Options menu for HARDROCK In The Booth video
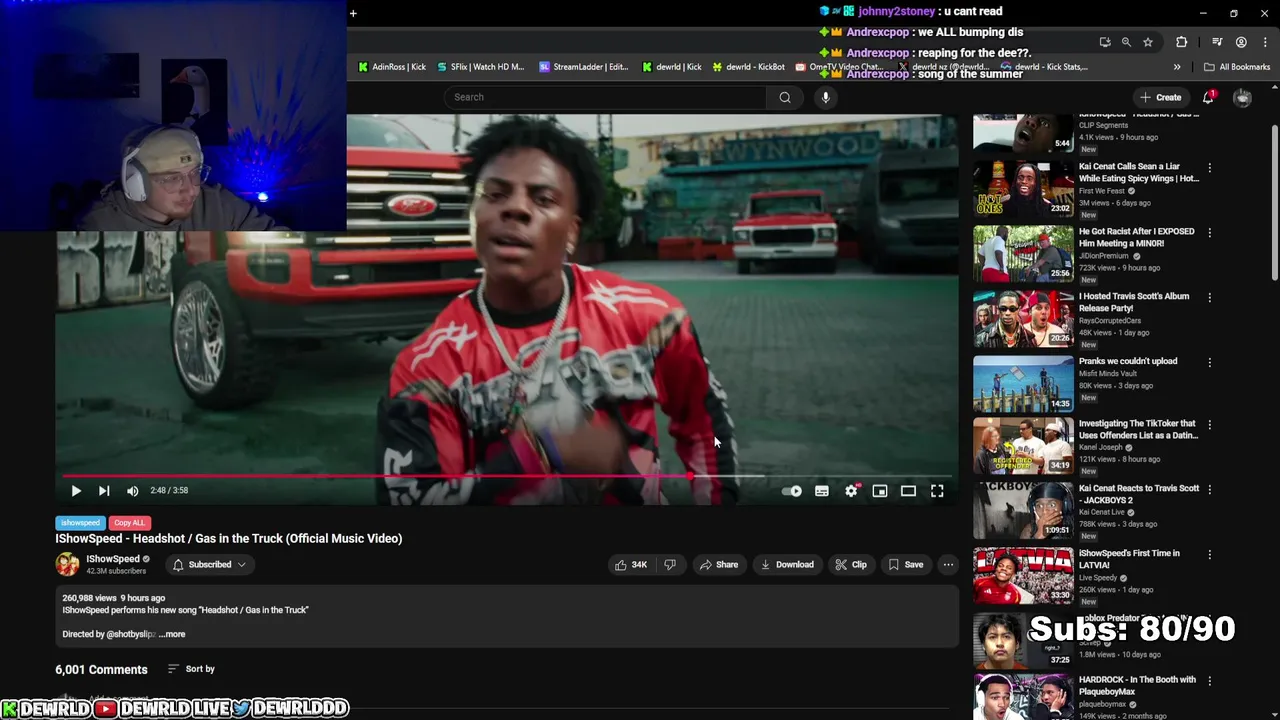The height and width of the screenshot is (720, 1280). click(x=1210, y=682)
